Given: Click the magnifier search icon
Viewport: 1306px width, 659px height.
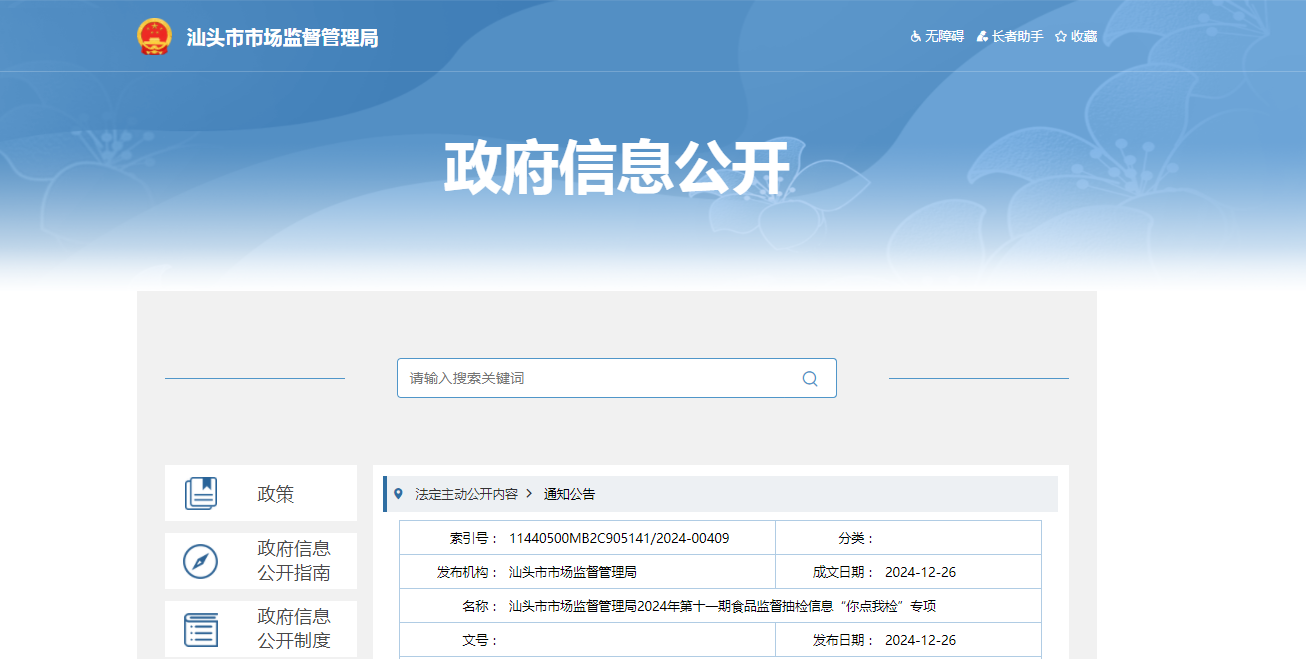Looking at the screenshot, I should point(810,378).
